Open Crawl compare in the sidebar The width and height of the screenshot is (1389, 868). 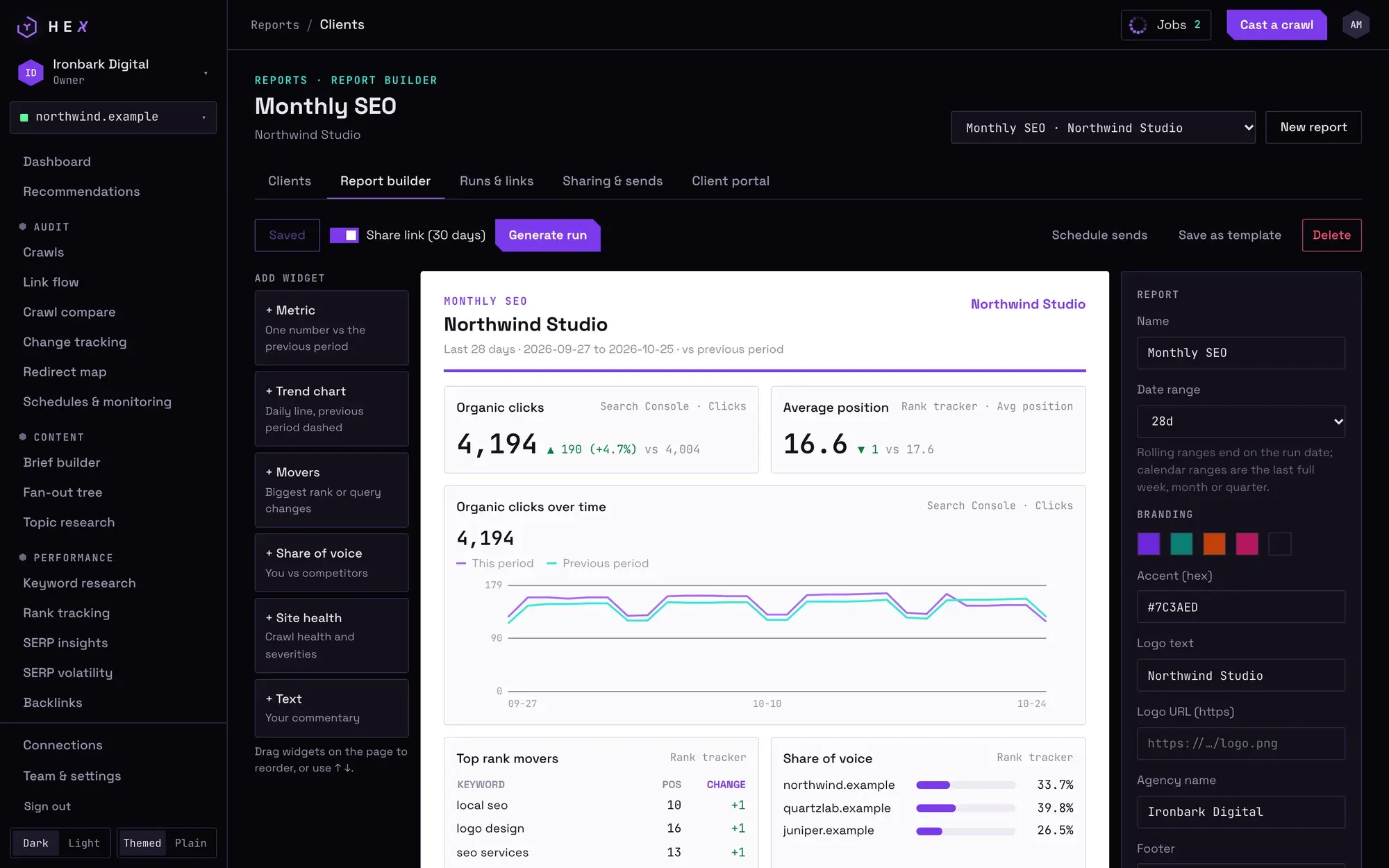click(69, 312)
